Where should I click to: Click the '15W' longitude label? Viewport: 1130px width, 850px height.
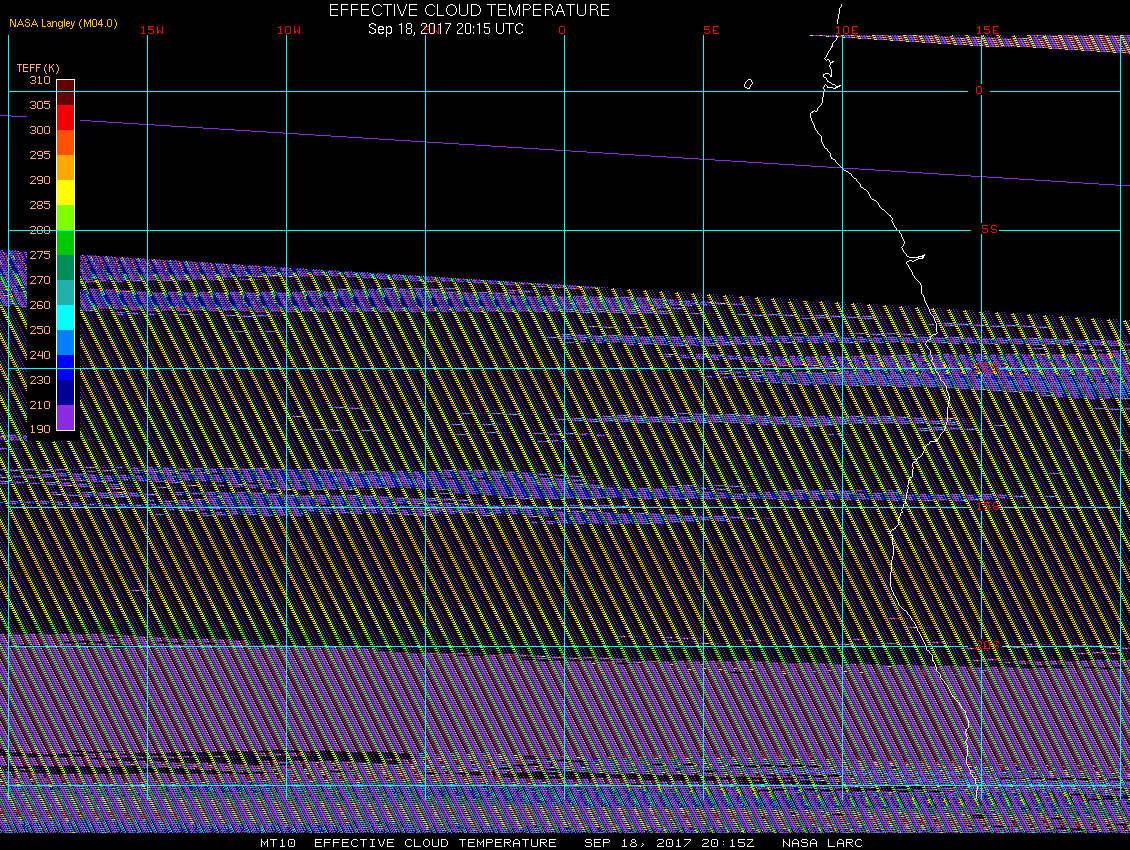tap(152, 30)
